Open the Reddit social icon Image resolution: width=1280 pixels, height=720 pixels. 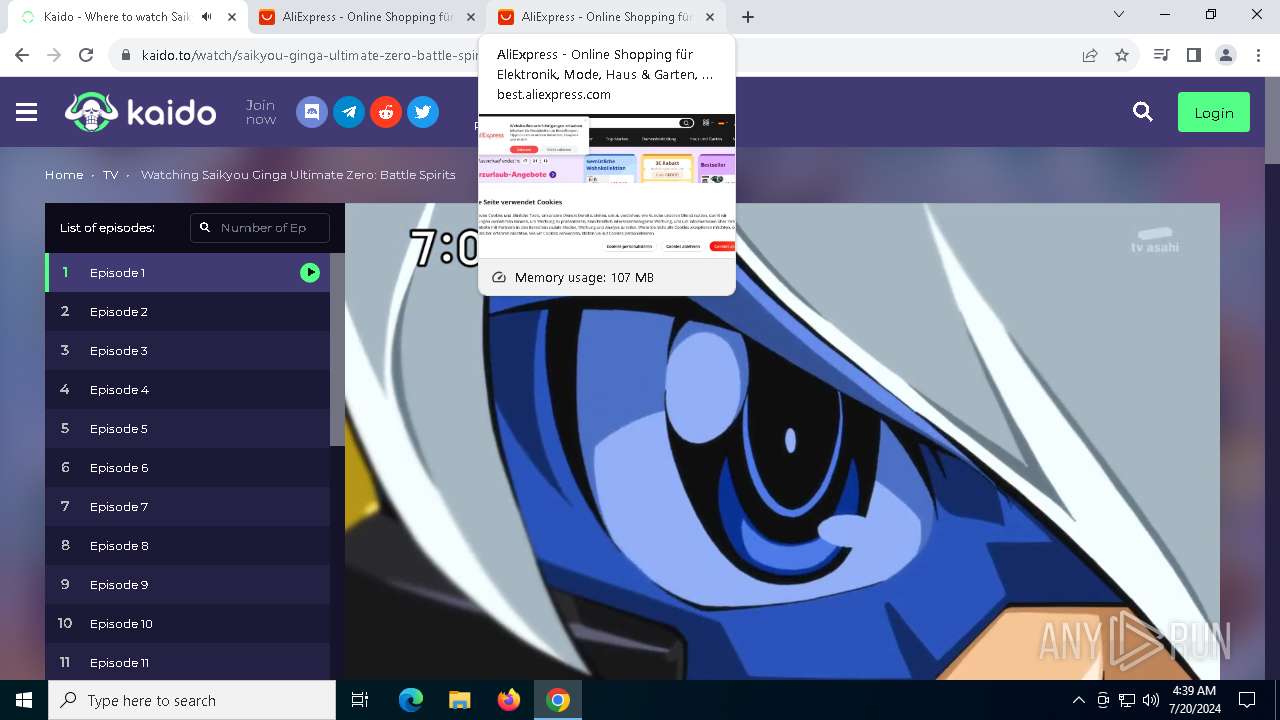tap(386, 112)
